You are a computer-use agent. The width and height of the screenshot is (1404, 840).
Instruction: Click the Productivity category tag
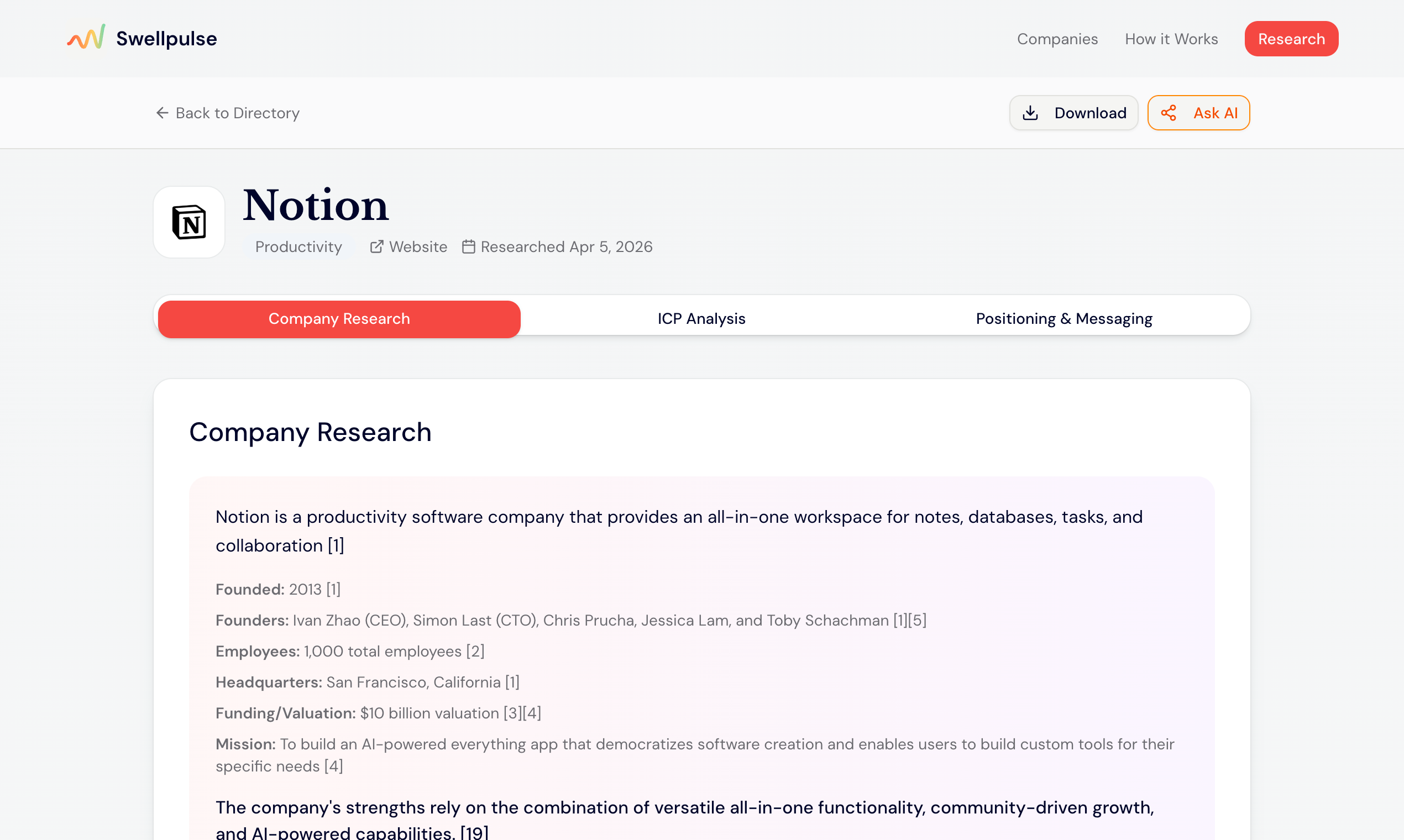298,247
